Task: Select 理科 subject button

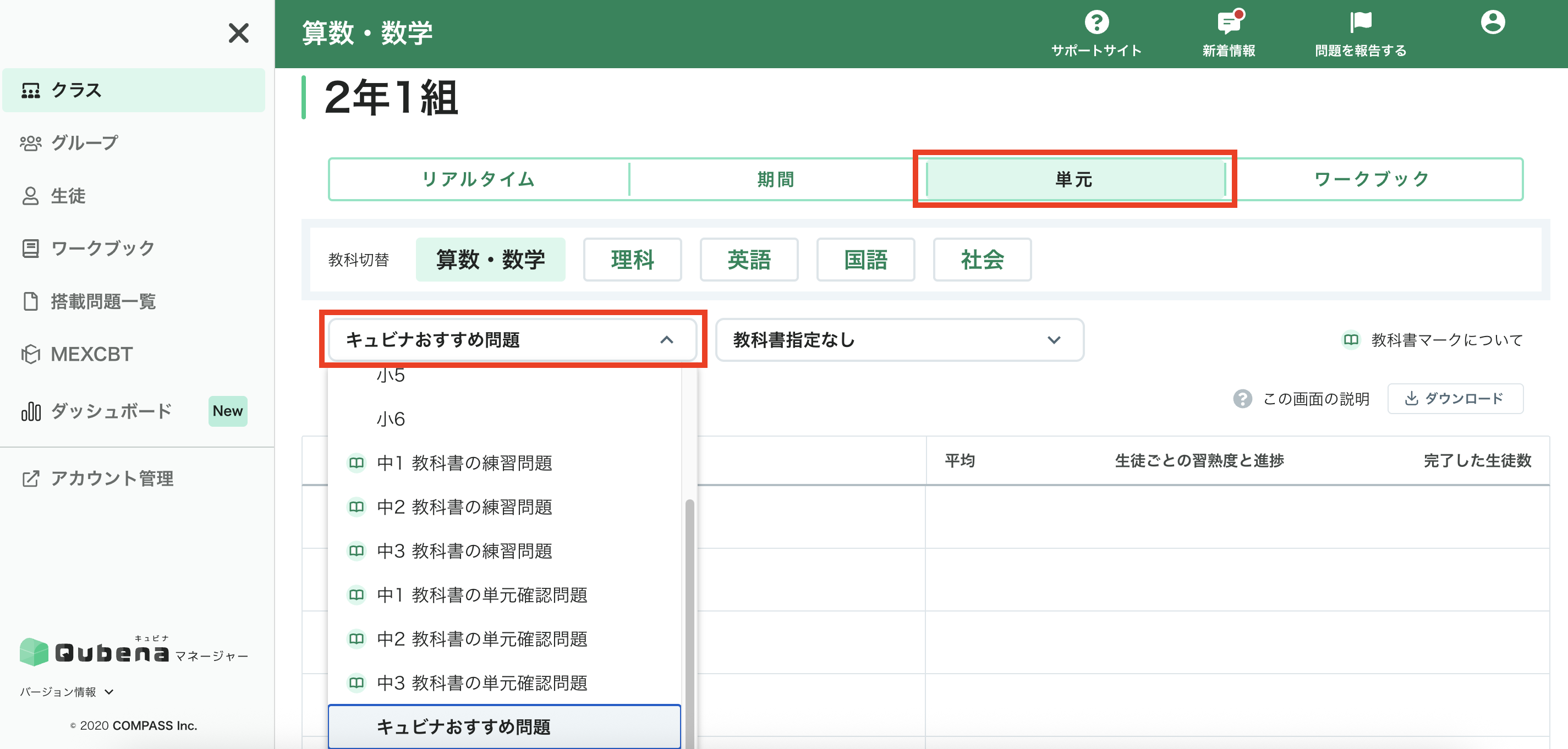Action: pos(633,260)
